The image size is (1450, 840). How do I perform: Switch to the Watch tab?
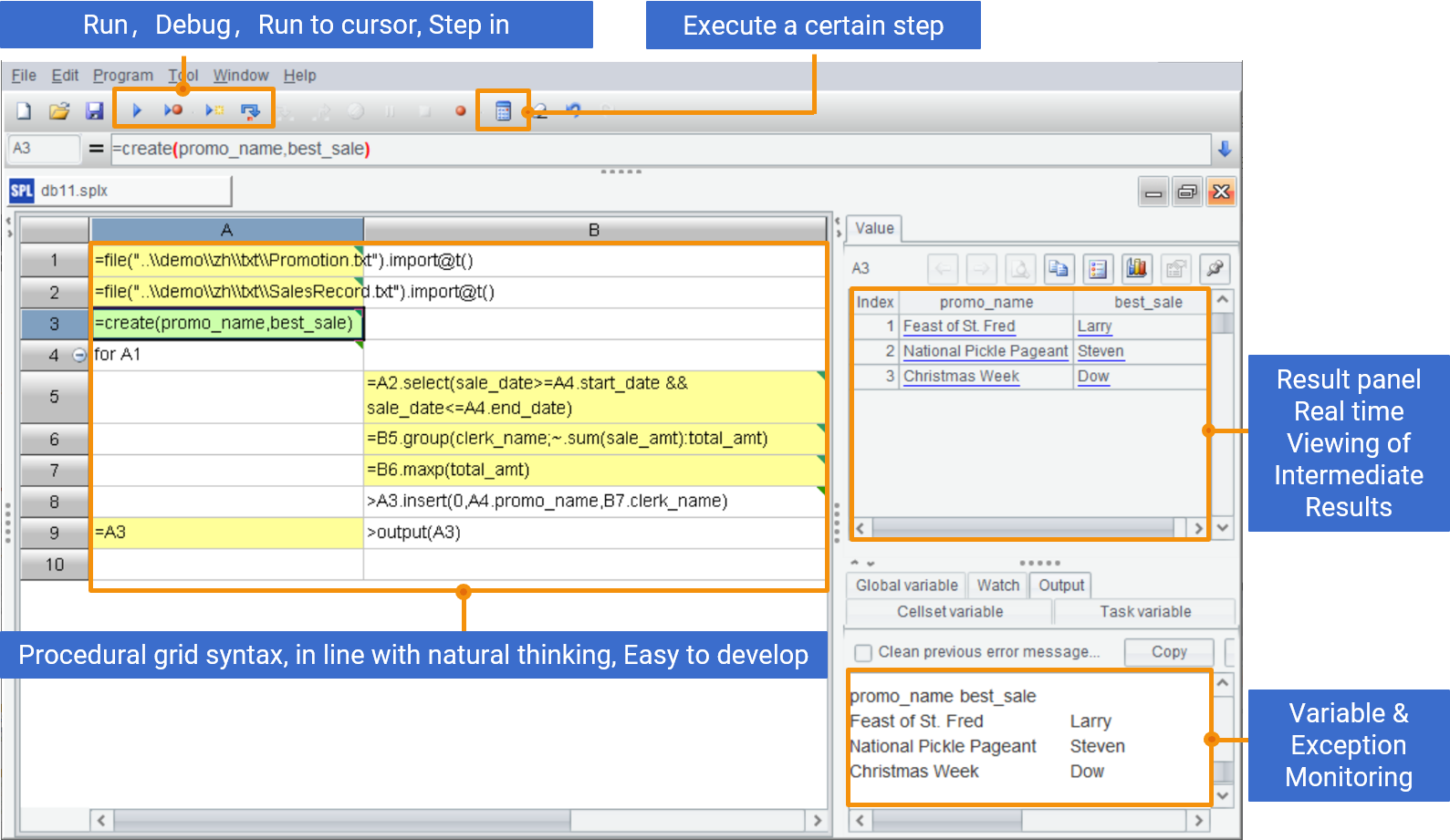point(998,586)
